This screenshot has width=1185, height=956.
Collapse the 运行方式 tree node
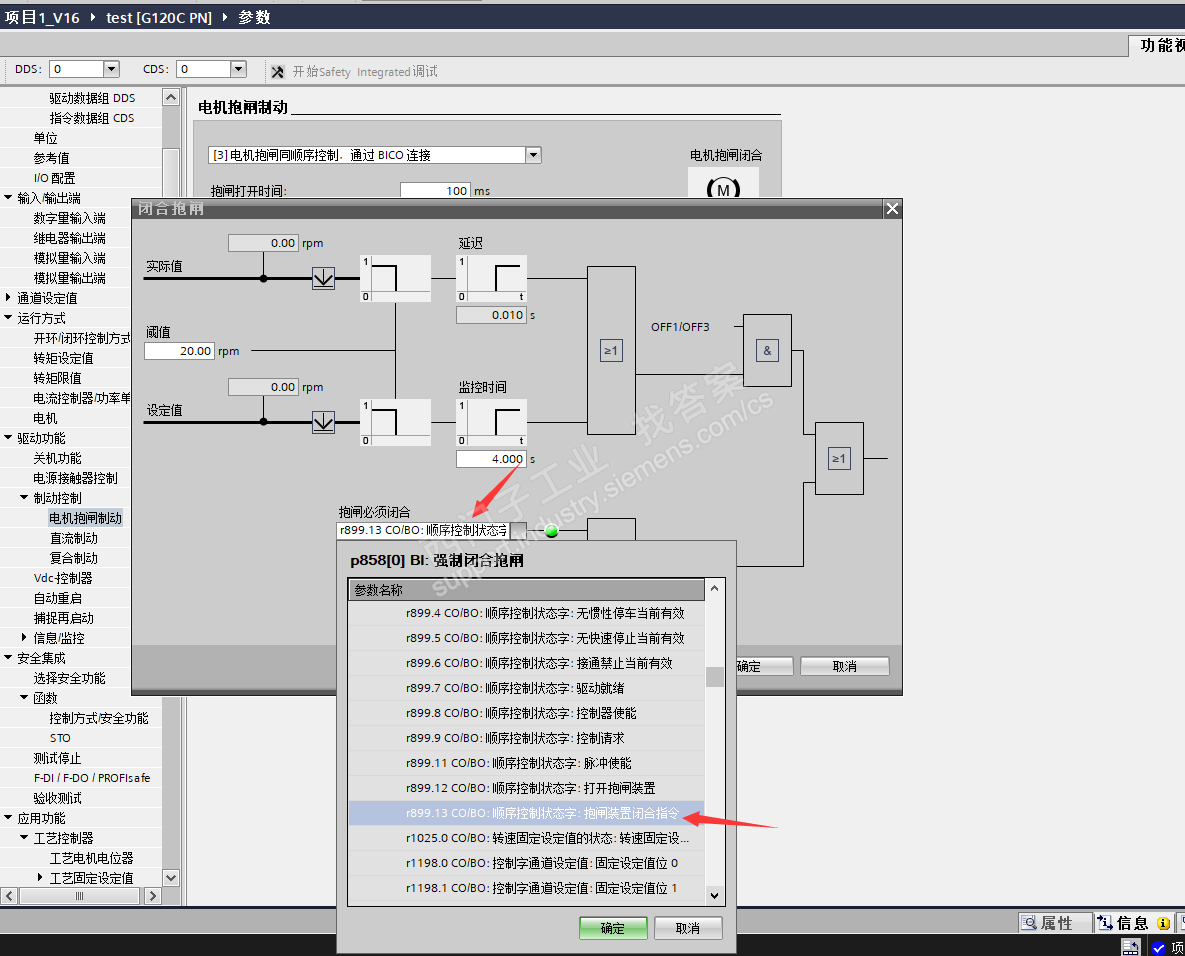pyautogui.click(x=8, y=317)
